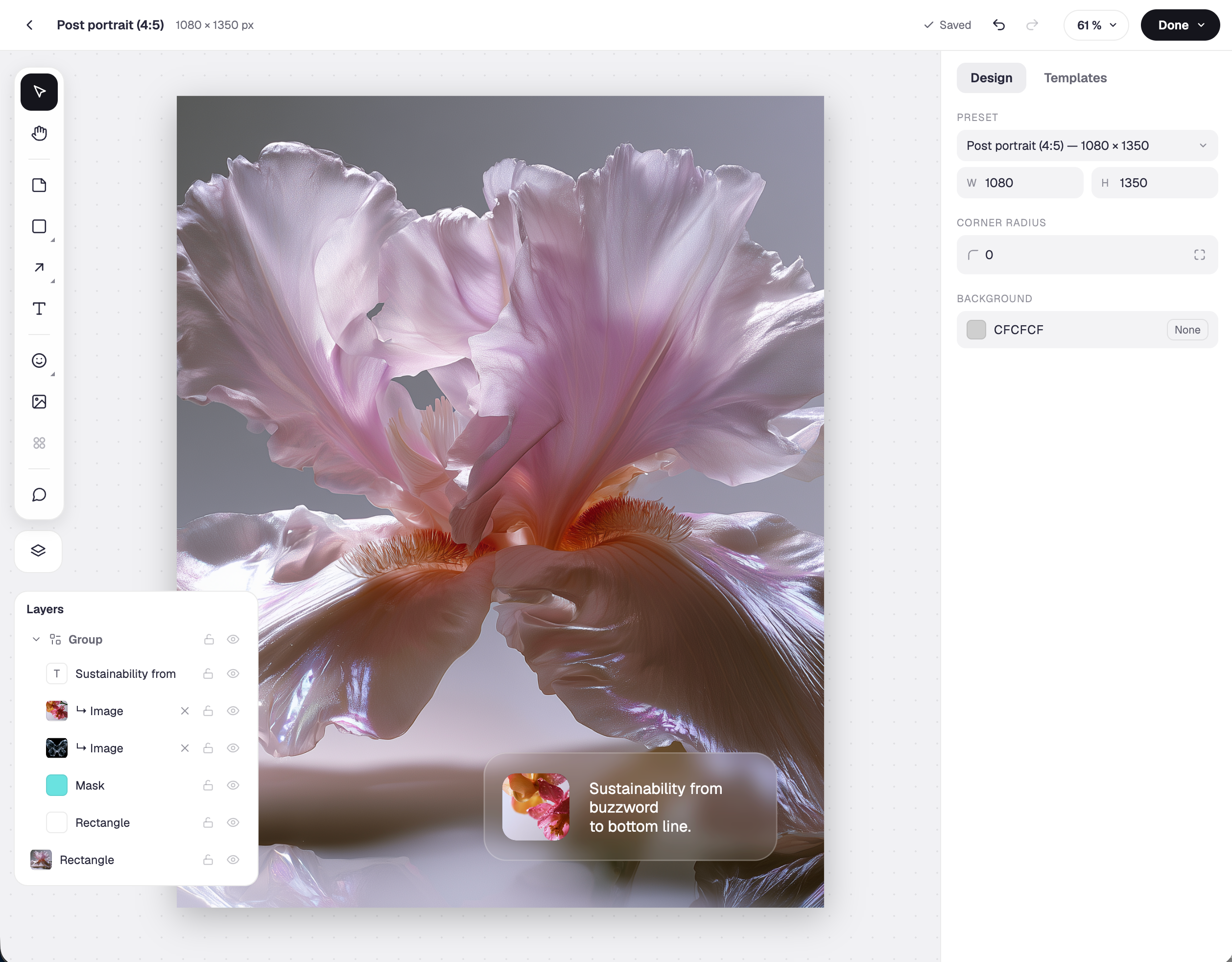Screen dimensions: 1232x962
Task: Open the zoom 61 % dropdown
Action: tap(1095, 25)
